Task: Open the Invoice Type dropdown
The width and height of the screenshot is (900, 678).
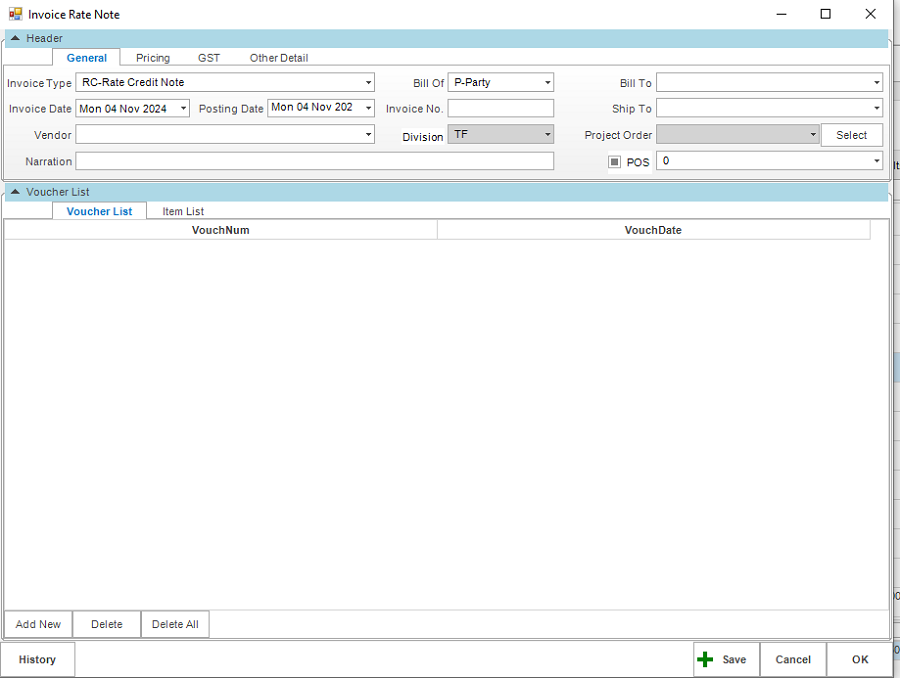Action: 368,83
